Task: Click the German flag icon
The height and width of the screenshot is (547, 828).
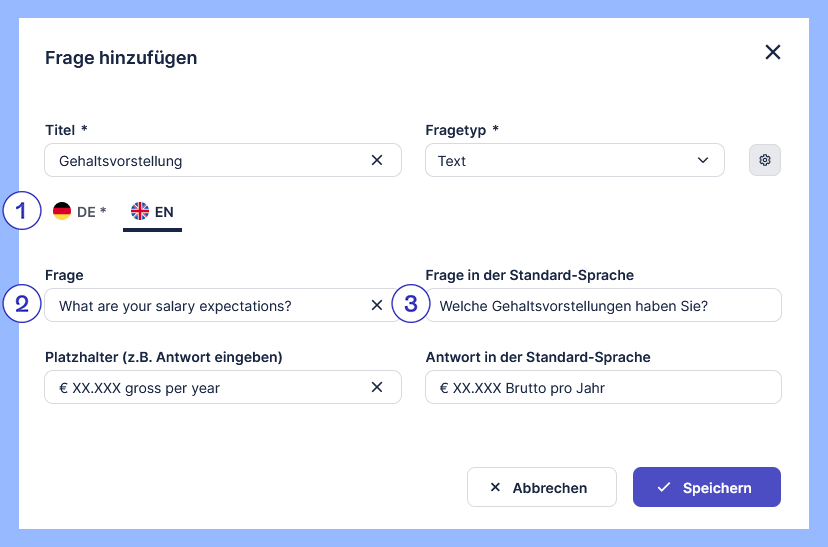Action: coord(62,211)
